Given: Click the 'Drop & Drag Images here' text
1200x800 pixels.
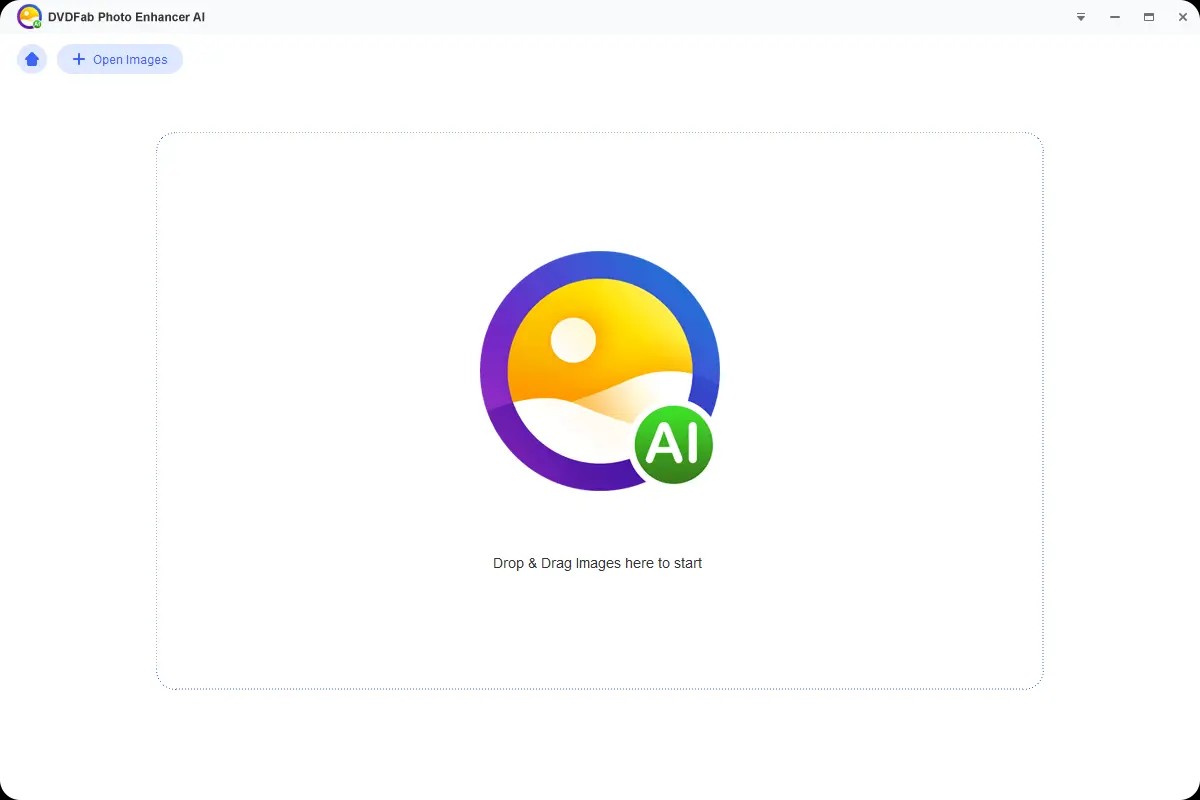Looking at the screenshot, I should pos(597,563).
